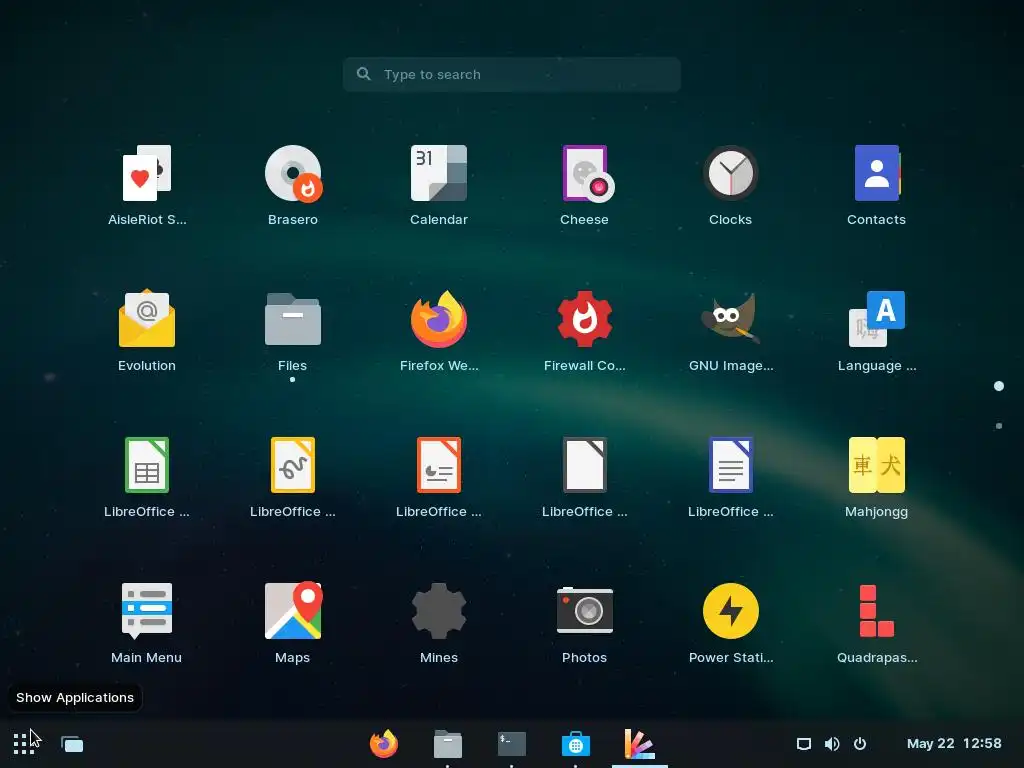Launch Mahjongg tile game
This screenshot has height=768, width=1024.
click(876, 477)
